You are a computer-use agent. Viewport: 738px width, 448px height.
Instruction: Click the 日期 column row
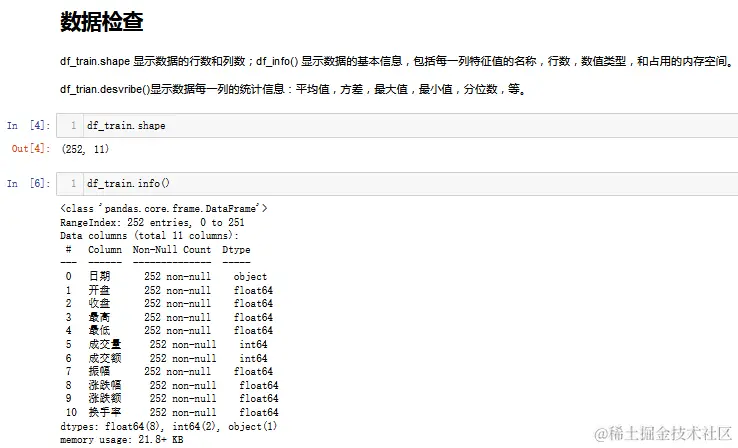click(x=166, y=277)
